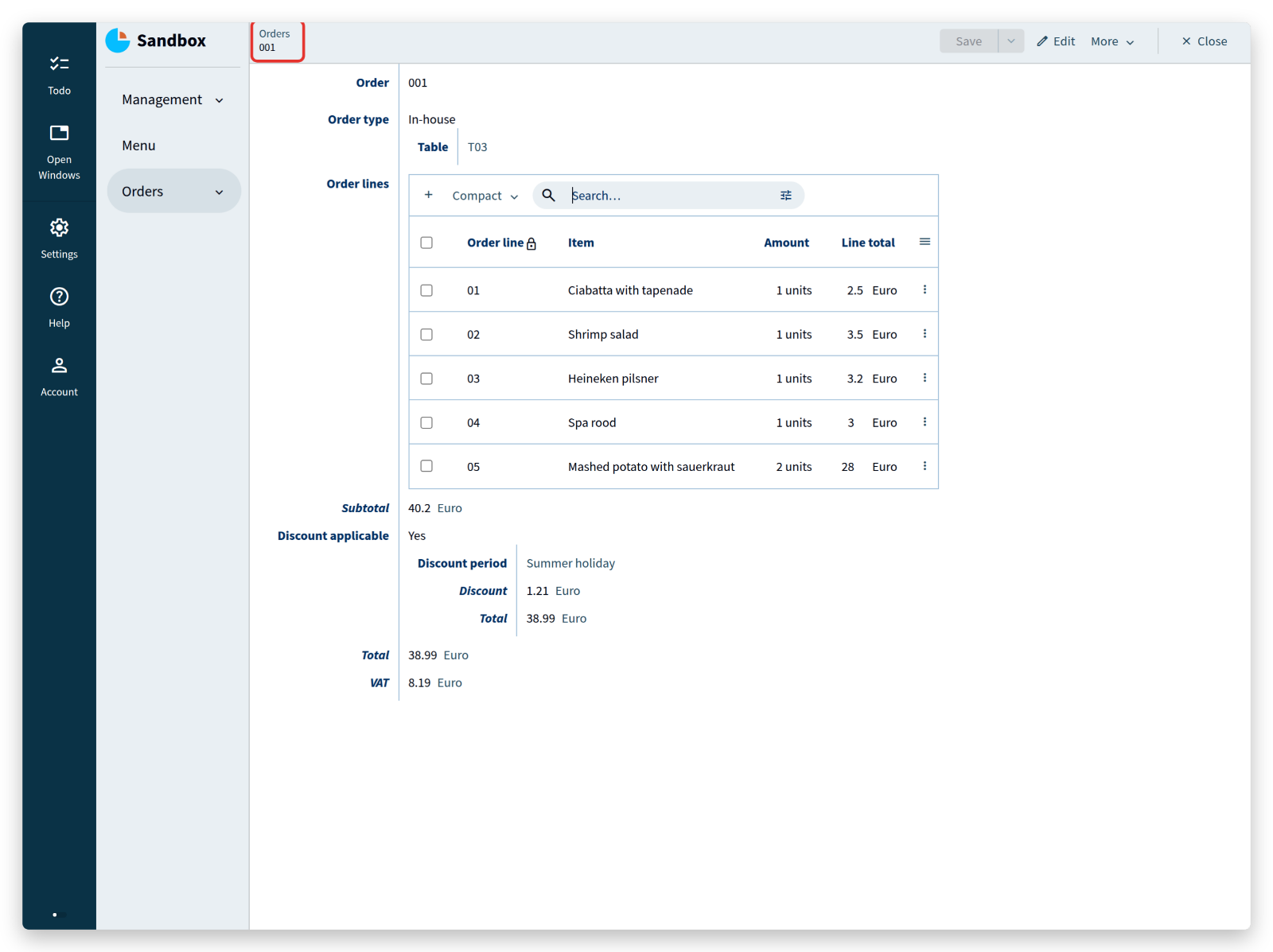The width and height of the screenshot is (1273, 952).
Task: Click Ciabatta with tapenade item
Action: (630, 290)
